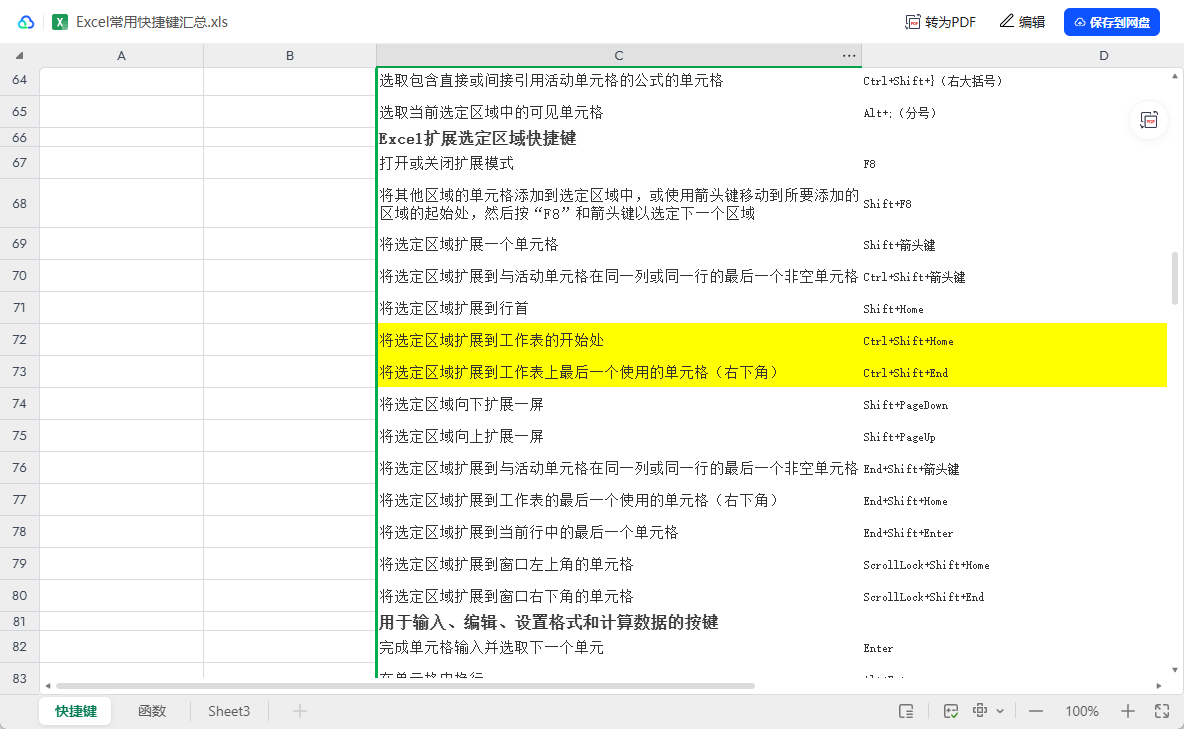This screenshot has width=1184, height=729.
Task: Select the 快捷键 sheet tab
Action: point(76,711)
